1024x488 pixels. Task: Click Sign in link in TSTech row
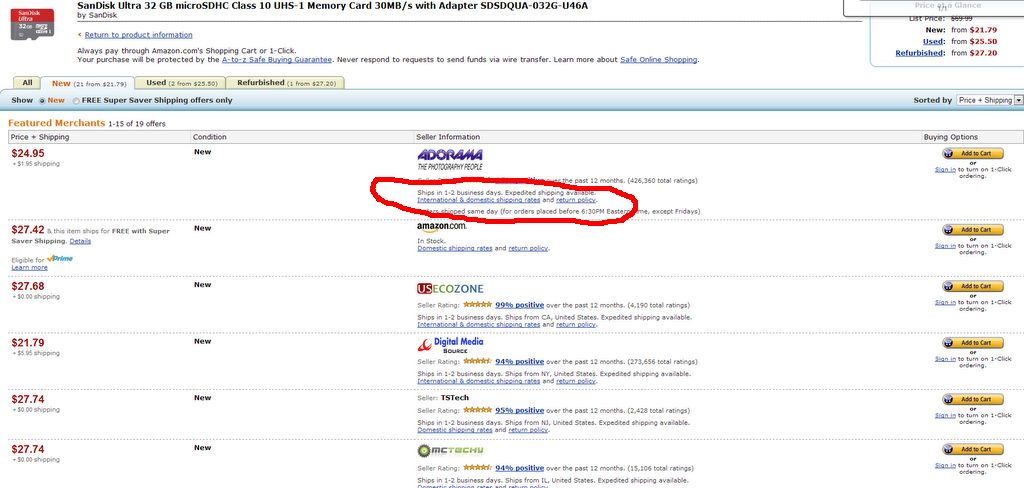(945, 415)
